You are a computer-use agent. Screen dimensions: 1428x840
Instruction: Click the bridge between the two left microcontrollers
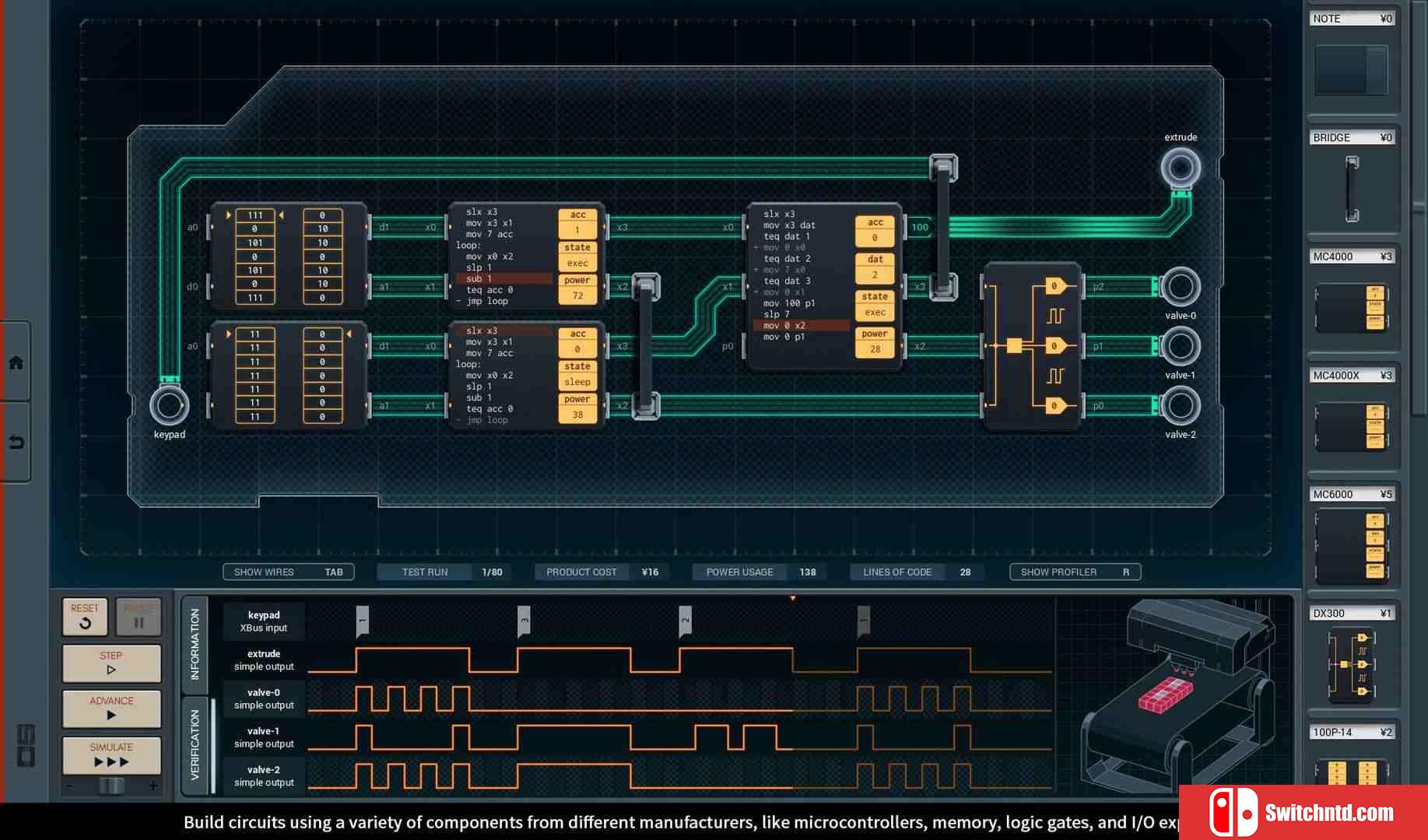[x=646, y=346]
